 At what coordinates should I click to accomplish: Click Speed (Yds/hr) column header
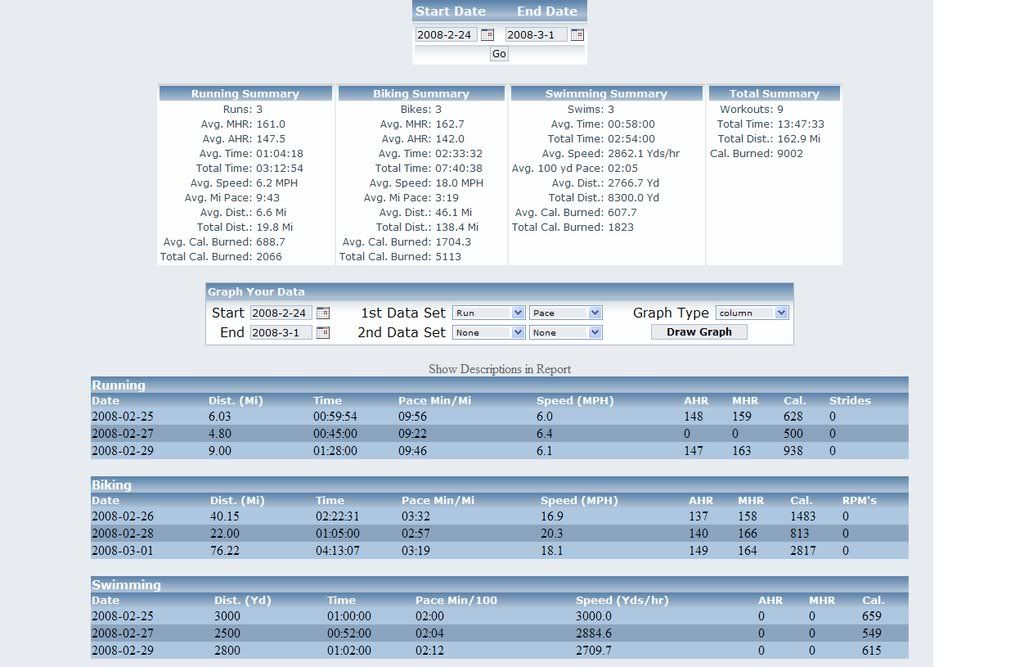[x=622, y=600]
